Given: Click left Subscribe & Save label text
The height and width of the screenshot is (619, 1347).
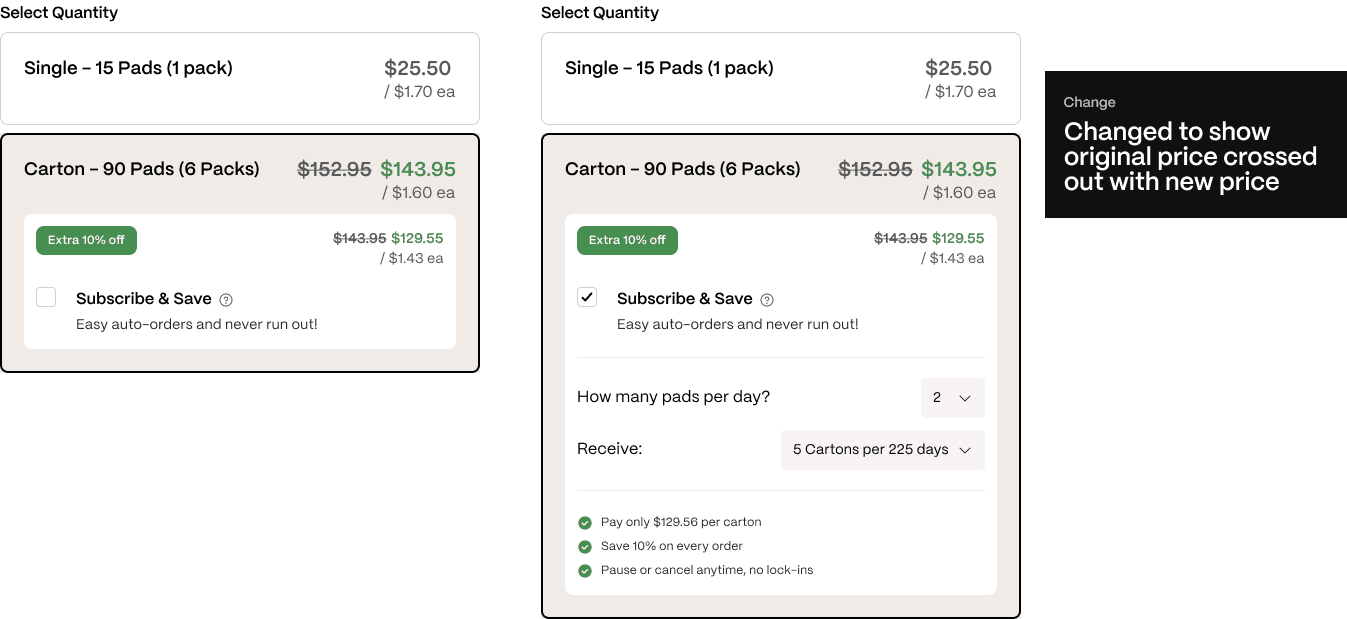Looking at the screenshot, I should (144, 299).
